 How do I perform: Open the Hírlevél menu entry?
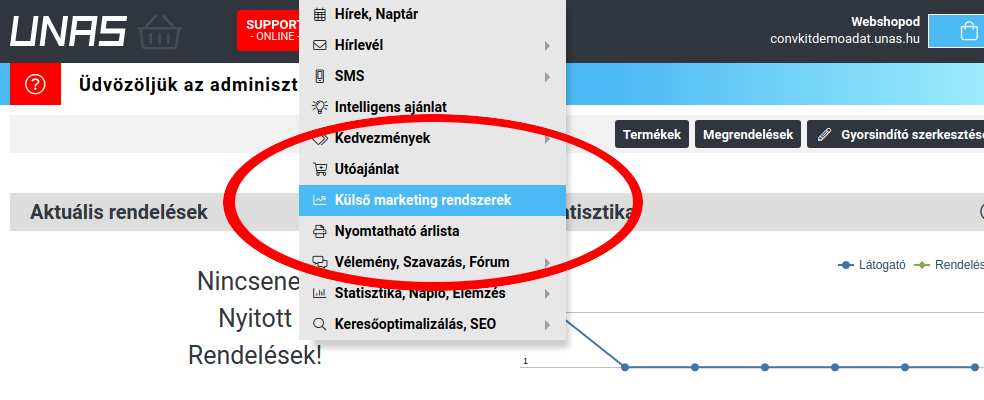(432, 45)
